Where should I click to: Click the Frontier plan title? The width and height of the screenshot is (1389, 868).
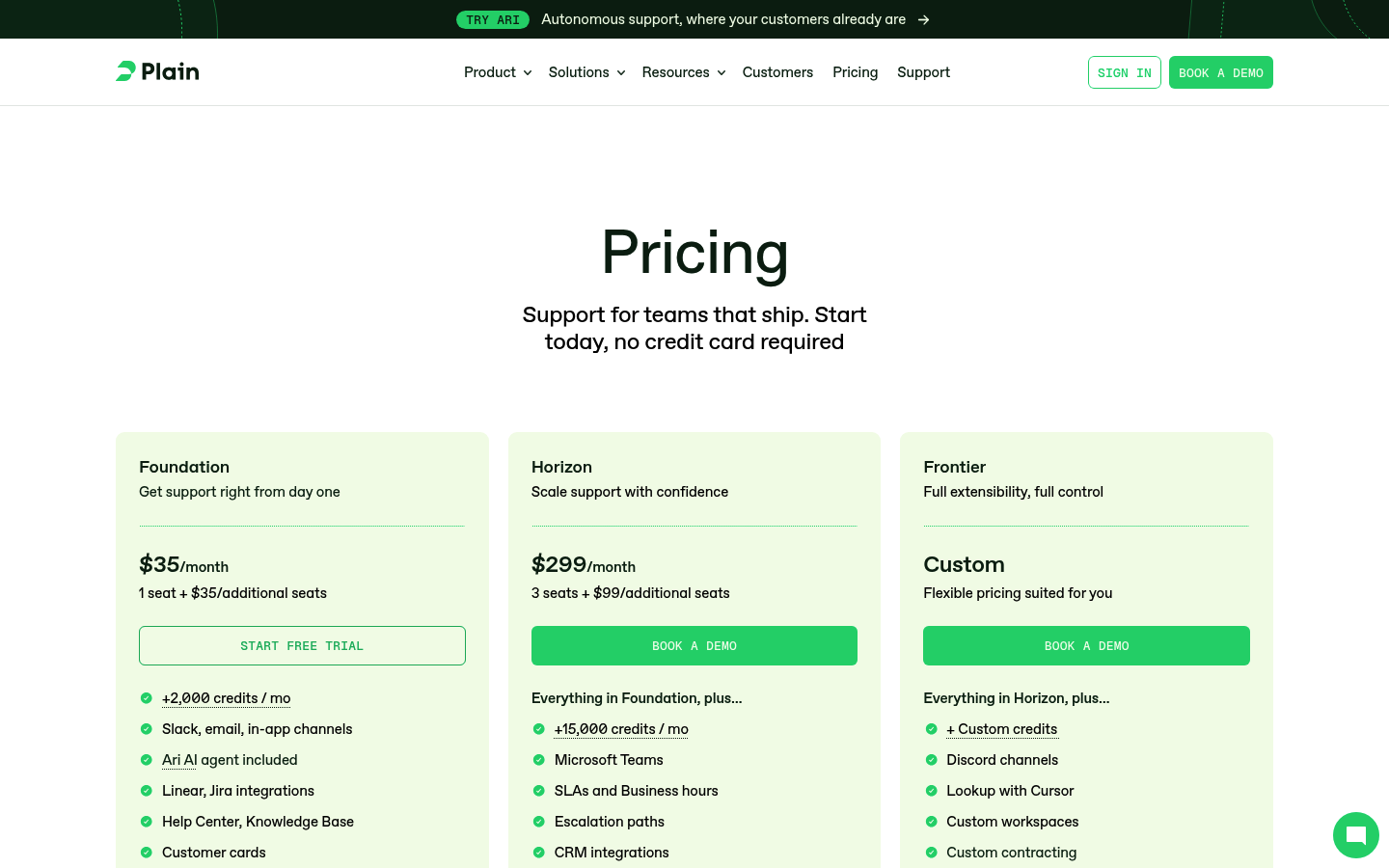coord(954,467)
